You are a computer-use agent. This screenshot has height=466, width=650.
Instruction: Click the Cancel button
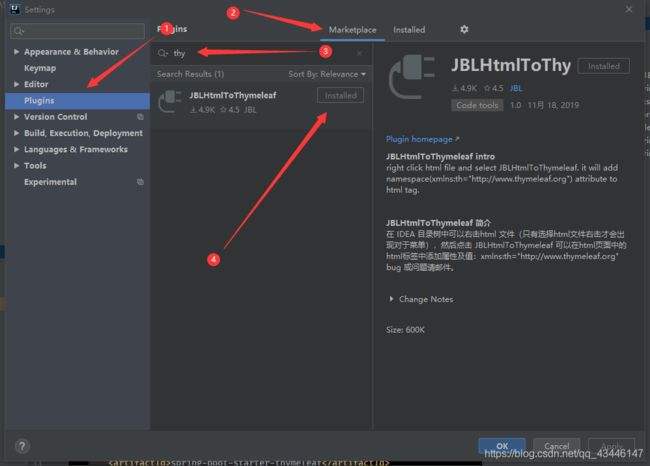pos(556,446)
